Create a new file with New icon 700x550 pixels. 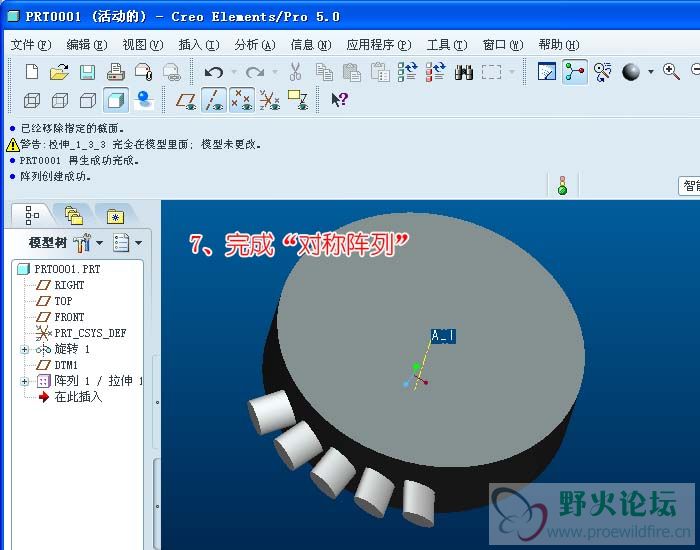32,72
